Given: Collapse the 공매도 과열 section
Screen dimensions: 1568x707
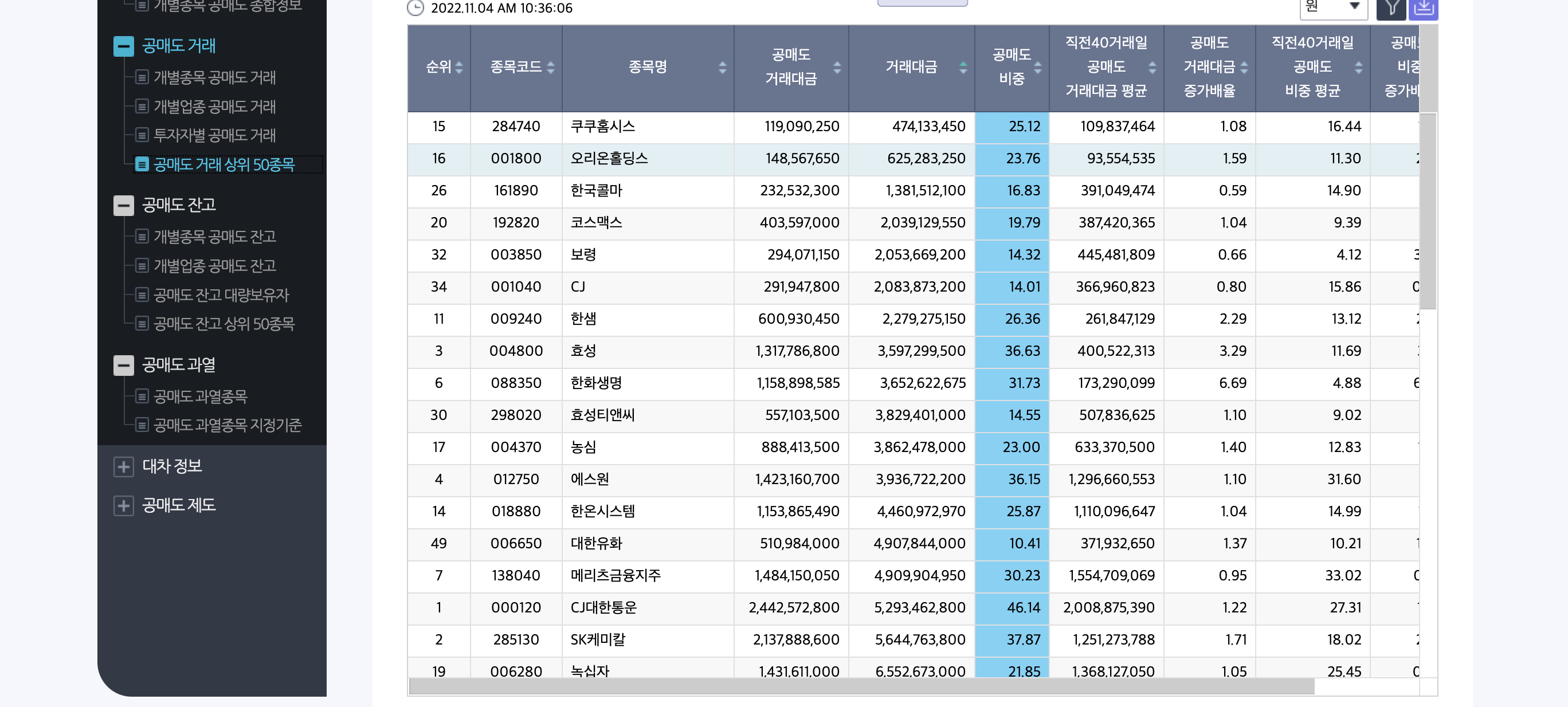Looking at the screenshot, I should pos(124,365).
